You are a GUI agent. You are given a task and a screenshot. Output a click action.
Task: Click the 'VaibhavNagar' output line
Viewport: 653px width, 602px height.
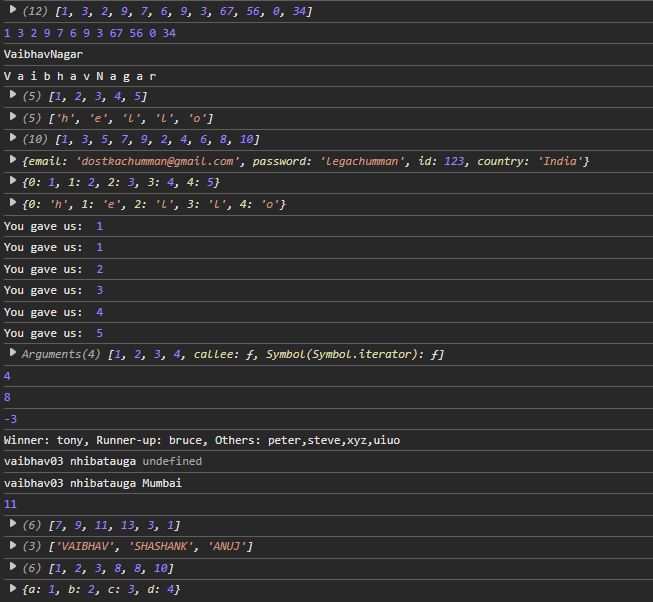point(43,55)
